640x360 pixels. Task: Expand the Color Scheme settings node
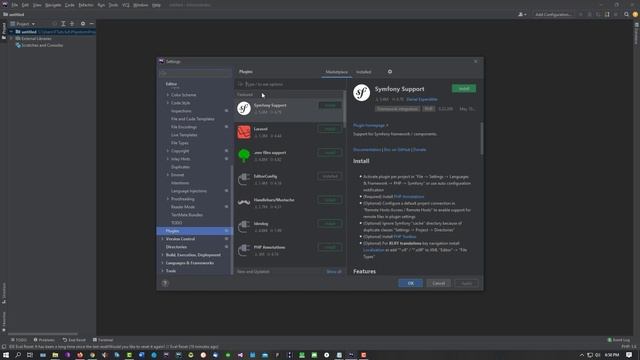(168, 95)
